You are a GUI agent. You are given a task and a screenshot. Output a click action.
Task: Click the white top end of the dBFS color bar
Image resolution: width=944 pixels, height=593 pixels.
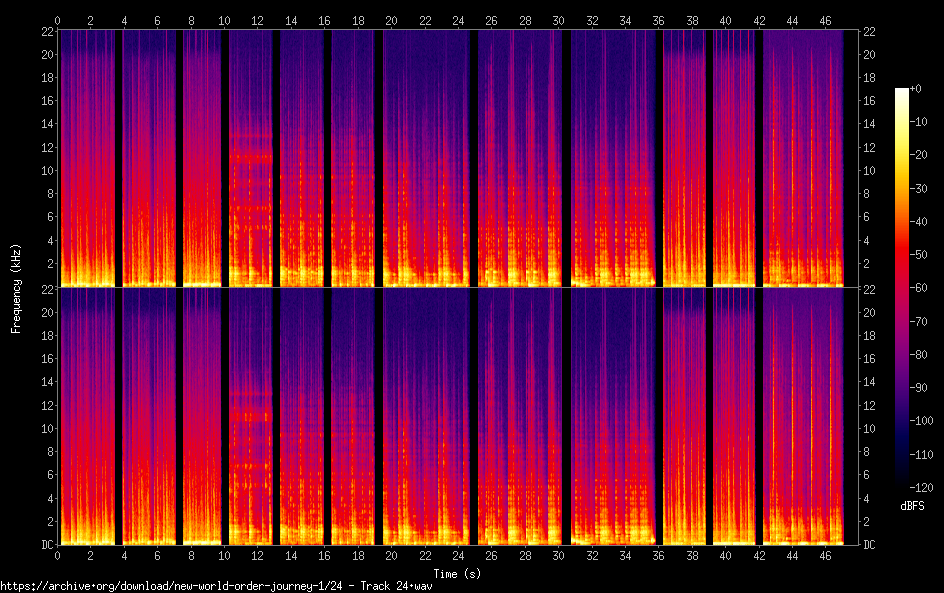click(x=902, y=92)
